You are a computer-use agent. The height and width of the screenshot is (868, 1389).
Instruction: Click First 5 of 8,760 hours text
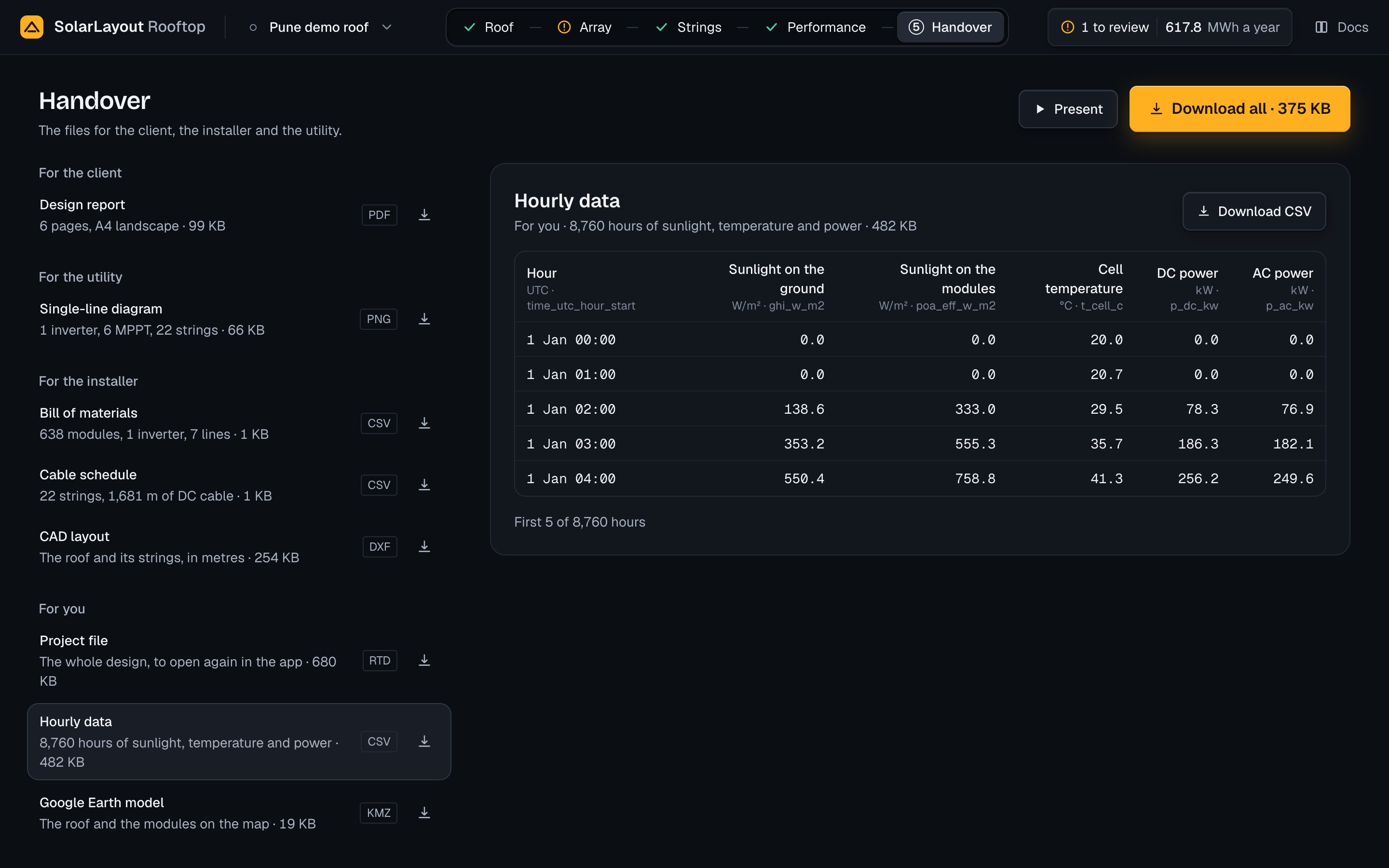580,522
